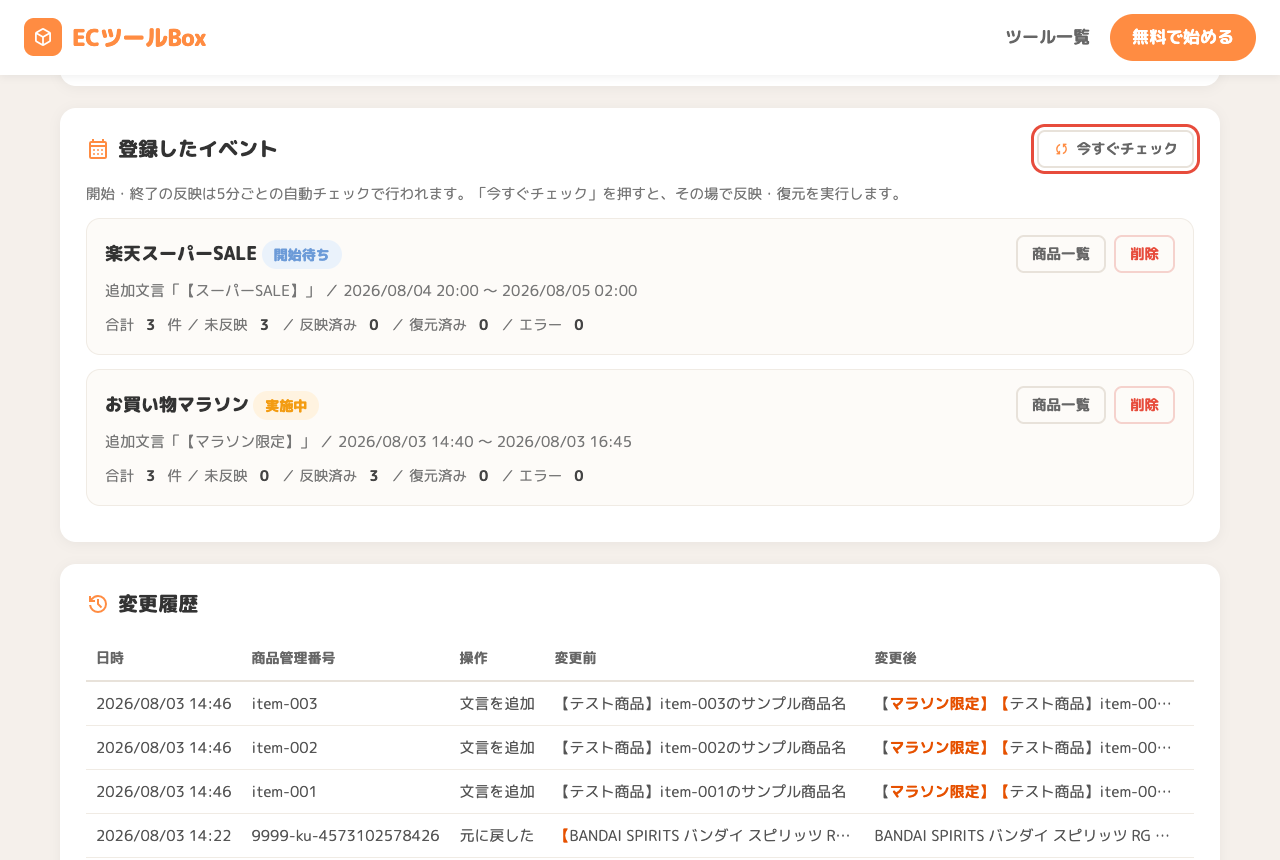Click the 日時 column header
Screen dimensions: 1280x860
pos(110,658)
